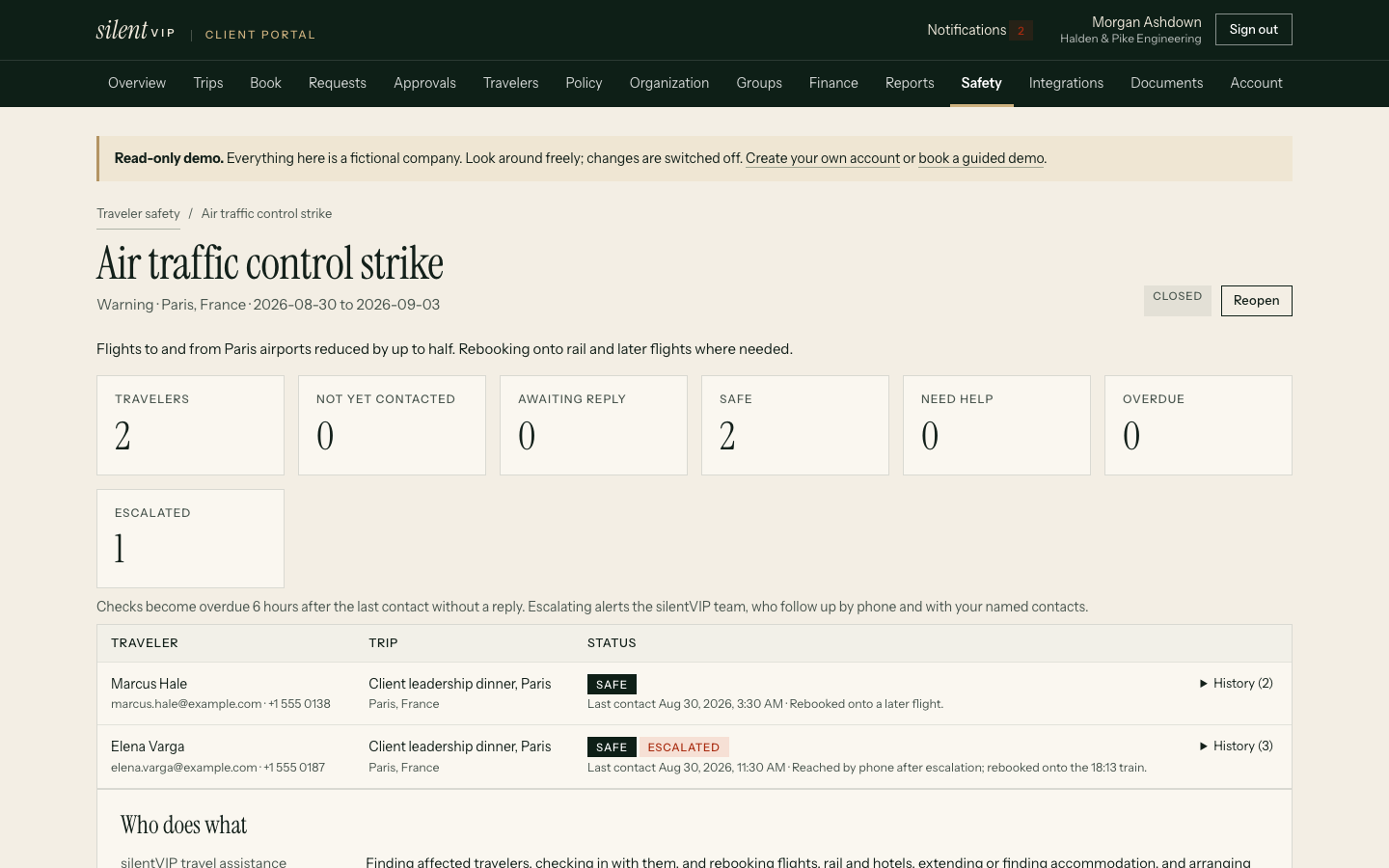This screenshot has width=1389, height=868.
Task: Select the Approvals tab
Action: [424, 83]
